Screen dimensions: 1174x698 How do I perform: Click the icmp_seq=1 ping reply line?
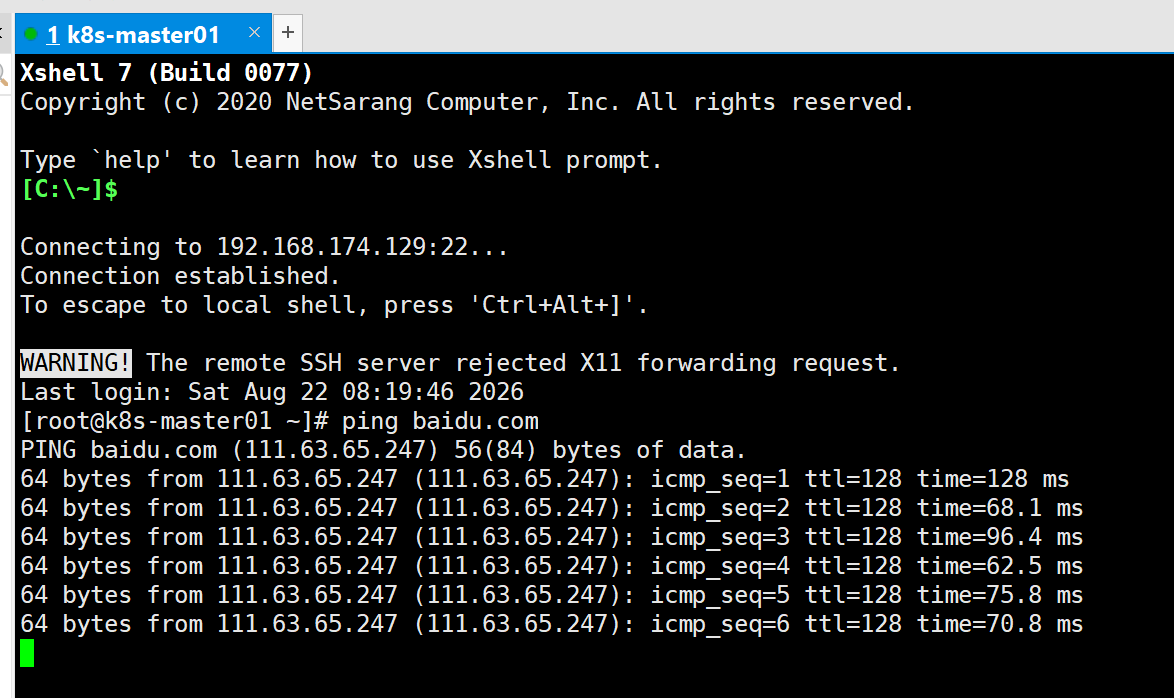[545, 479]
